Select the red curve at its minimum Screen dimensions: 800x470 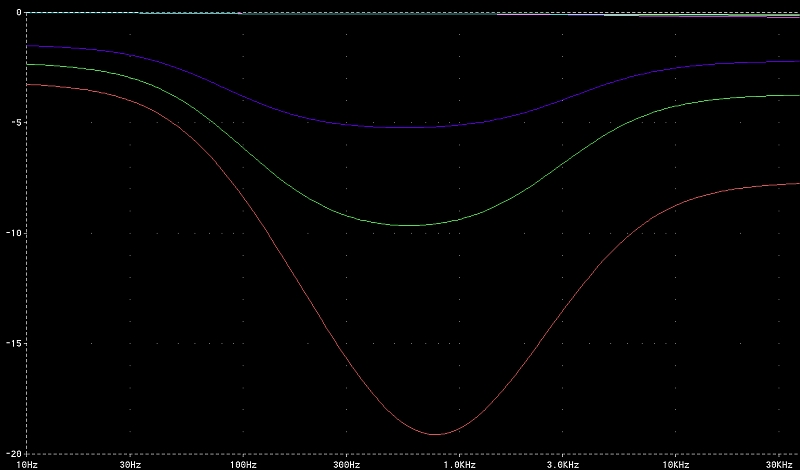[x=434, y=434]
